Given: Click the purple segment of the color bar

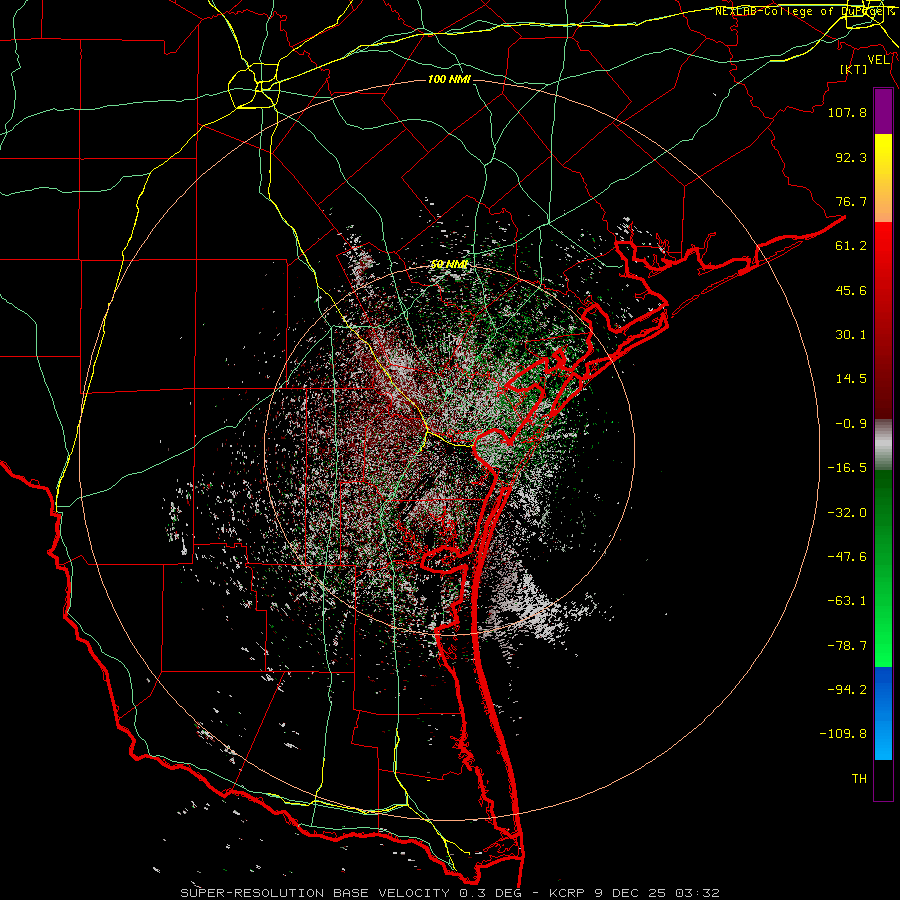Looking at the screenshot, I should 883,112.
